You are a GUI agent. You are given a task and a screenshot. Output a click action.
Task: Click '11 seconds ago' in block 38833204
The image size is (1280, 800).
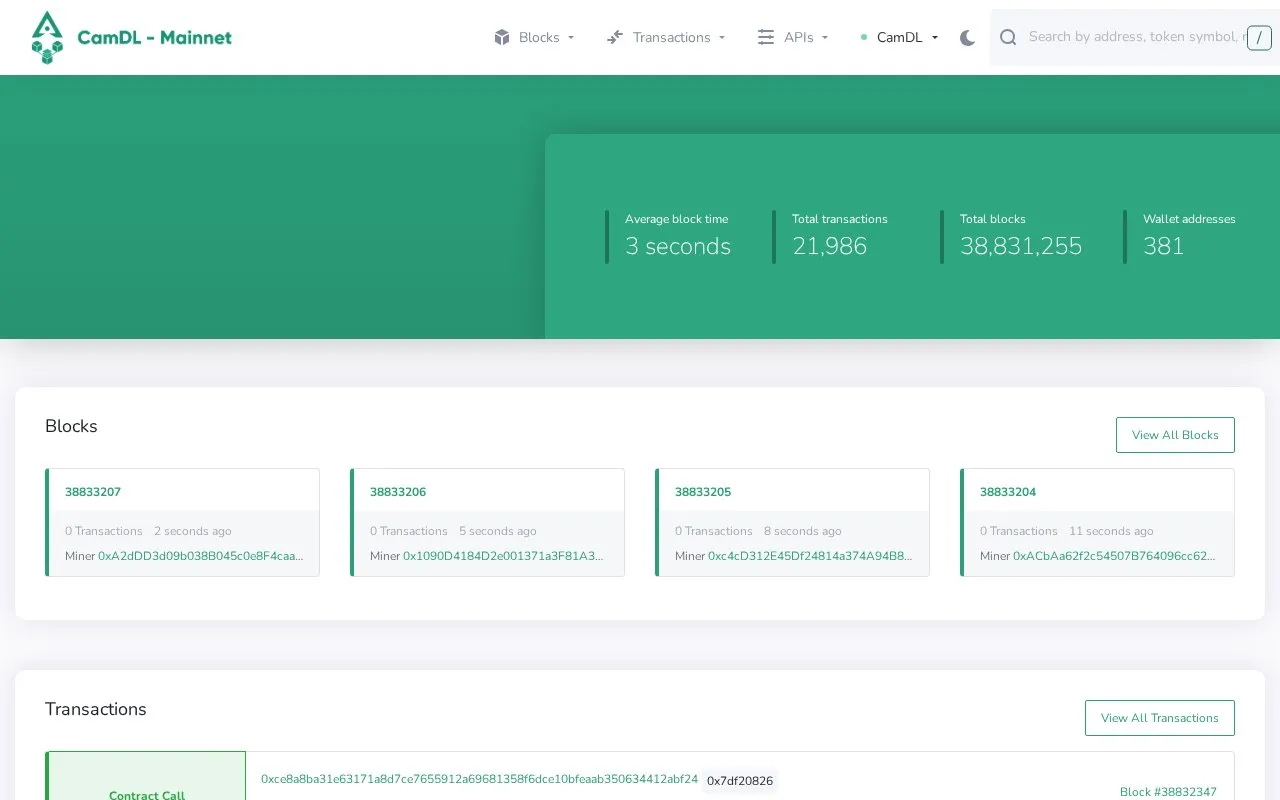[1111, 531]
